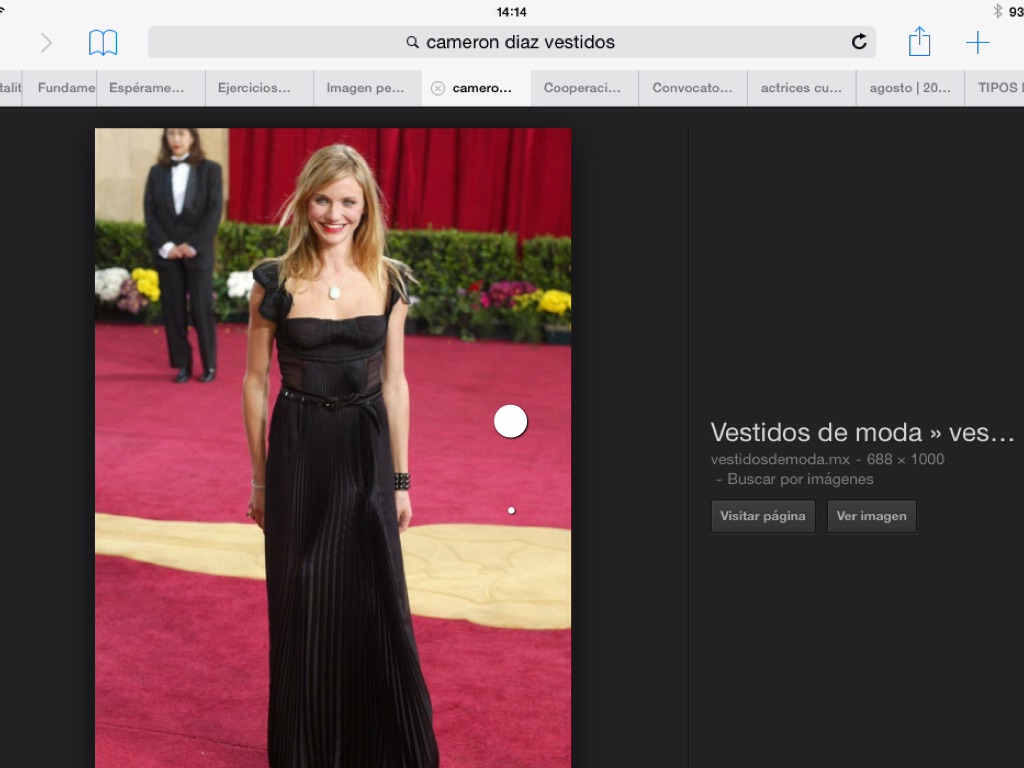The width and height of the screenshot is (1024, 768).
Task: Click the 'Buscar por imágenes' link
Action: [x=800, y=479]
